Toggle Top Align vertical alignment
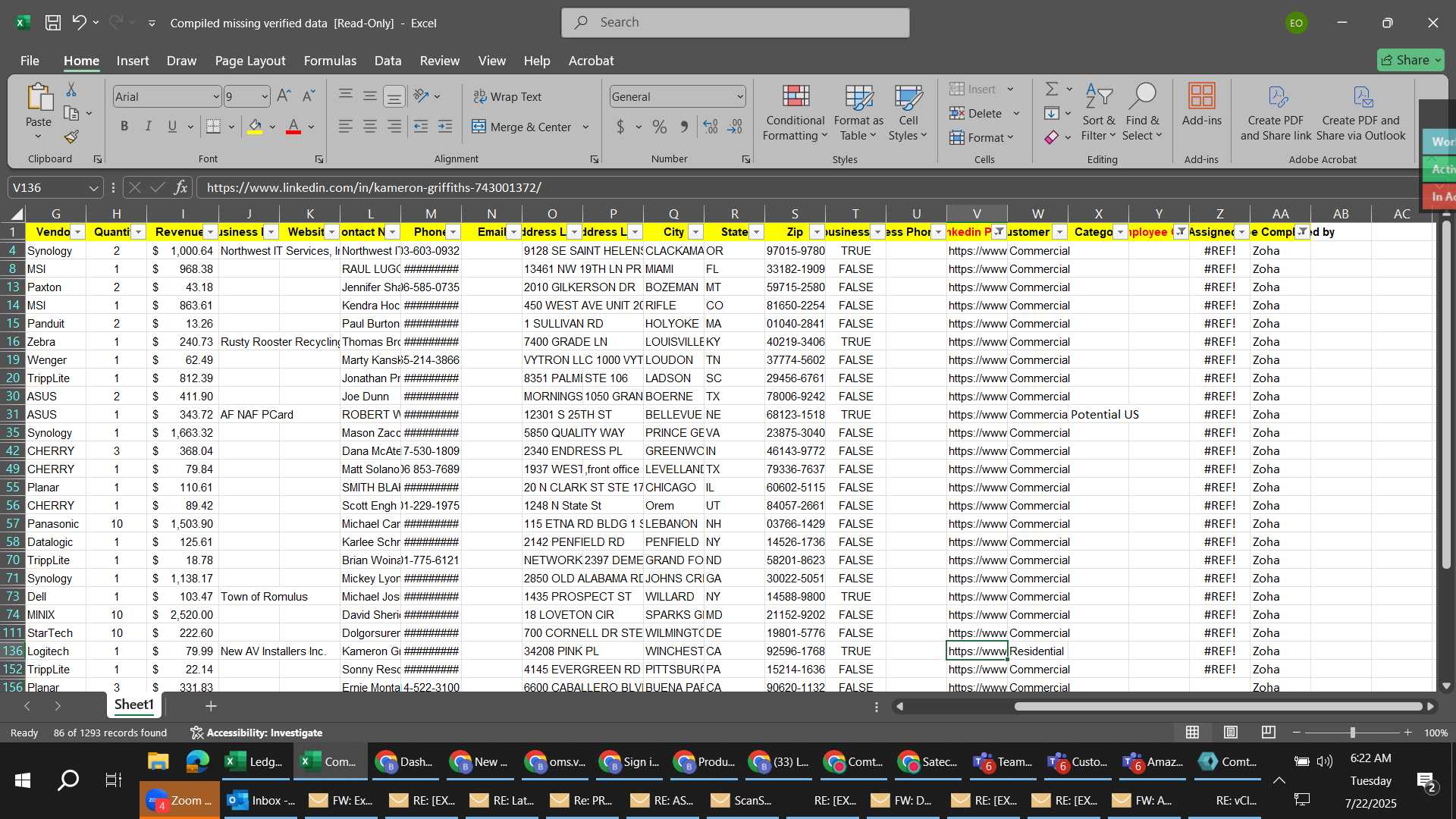 coord(345,96)
